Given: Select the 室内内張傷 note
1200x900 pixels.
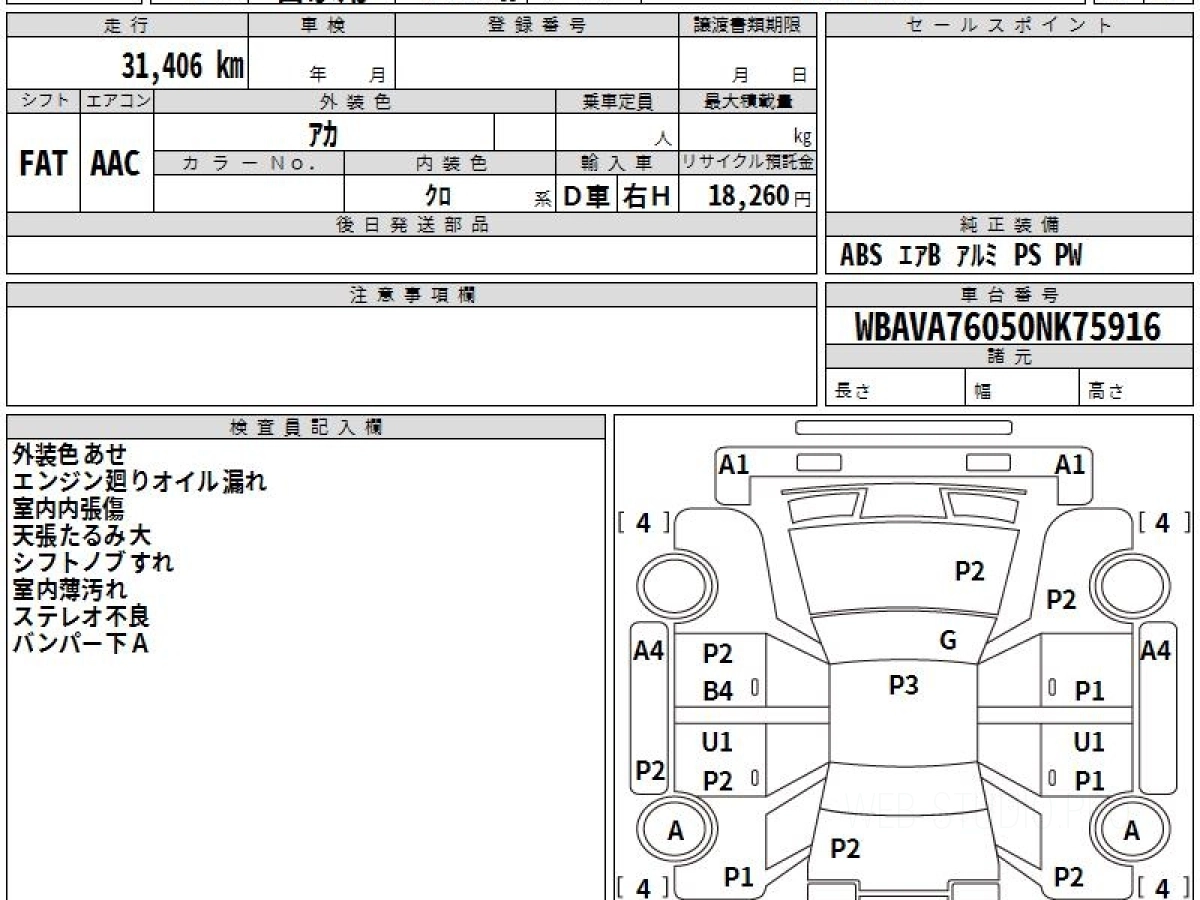Looking at the screenshot, I should (x=68, y=509).
